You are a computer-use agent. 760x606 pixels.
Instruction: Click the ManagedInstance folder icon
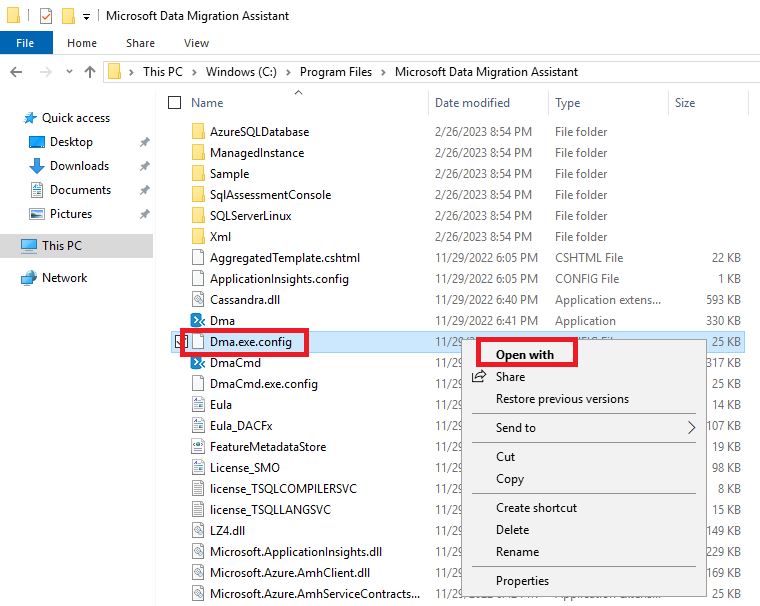pos(198,153)
